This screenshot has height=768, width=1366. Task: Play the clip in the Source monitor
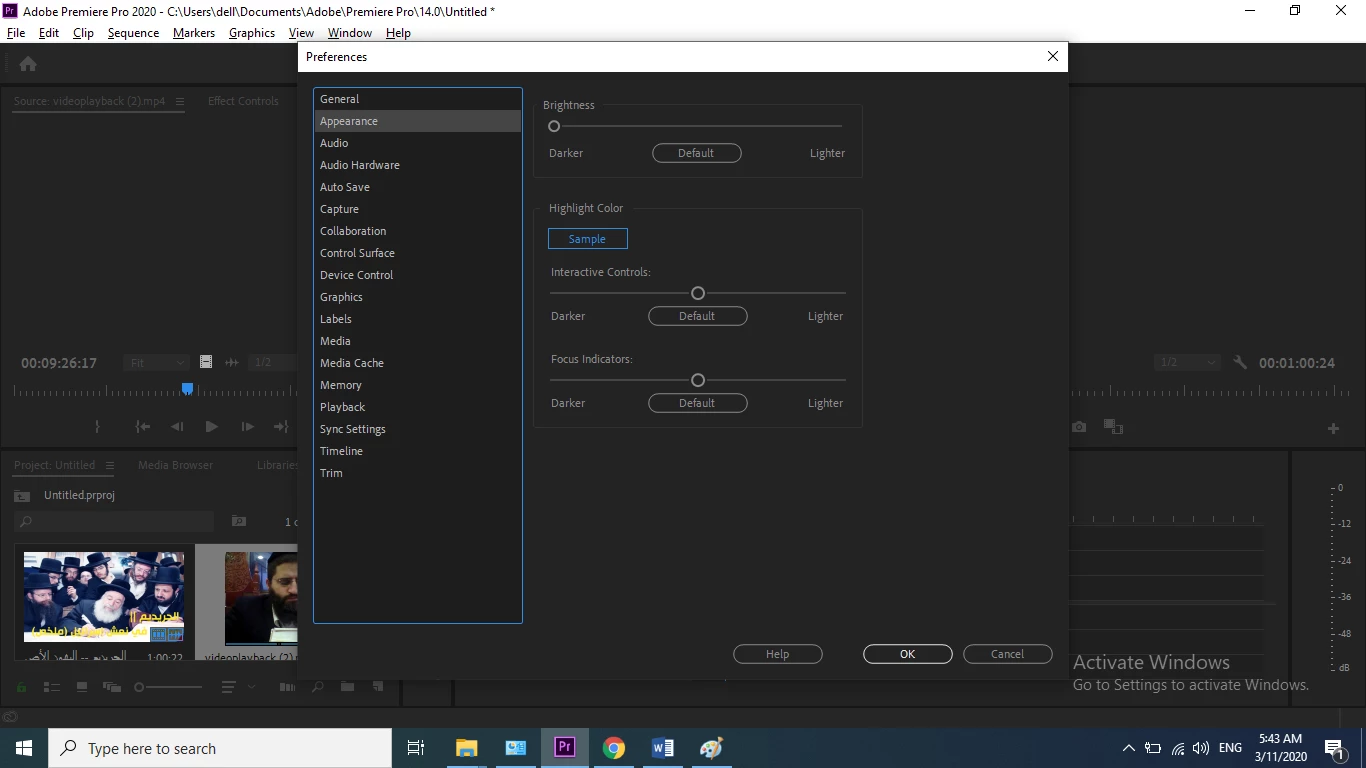pyautogui.click(x=211, y=427)
